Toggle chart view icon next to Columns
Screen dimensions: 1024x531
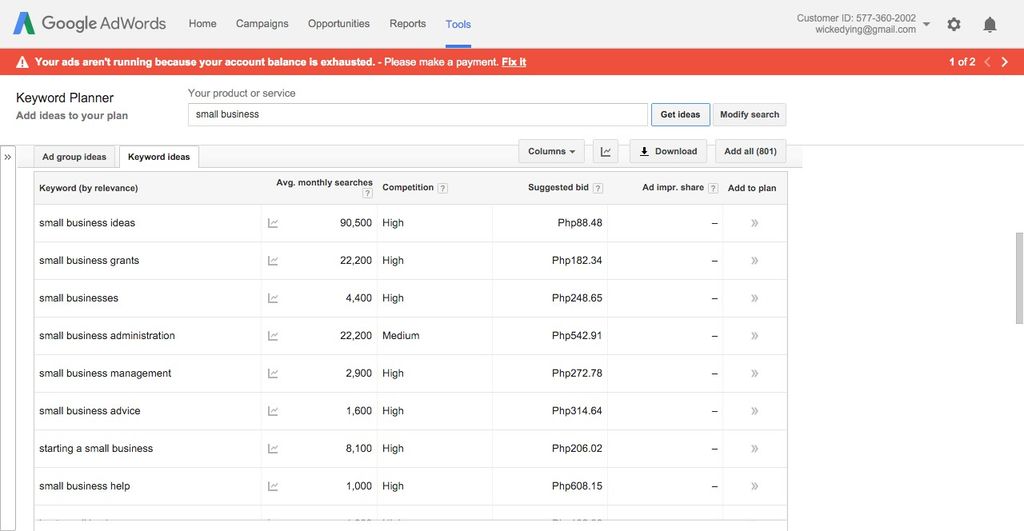pos(605,152)
